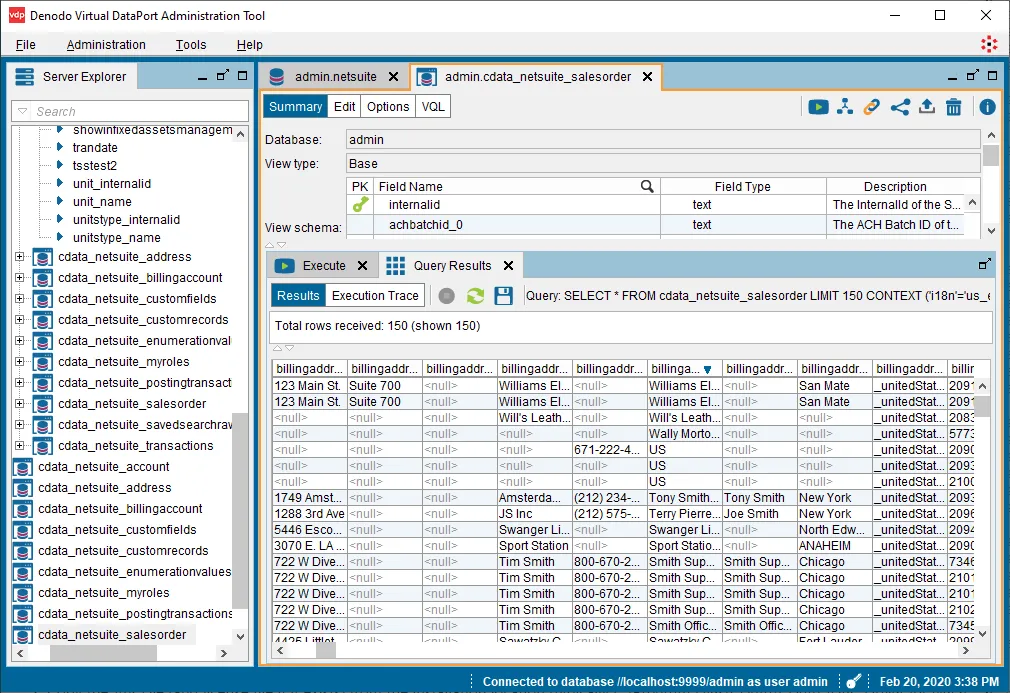Expand the cdata_netsuite_address tree node
This screenshot has height=693, width=1010.
20,256
